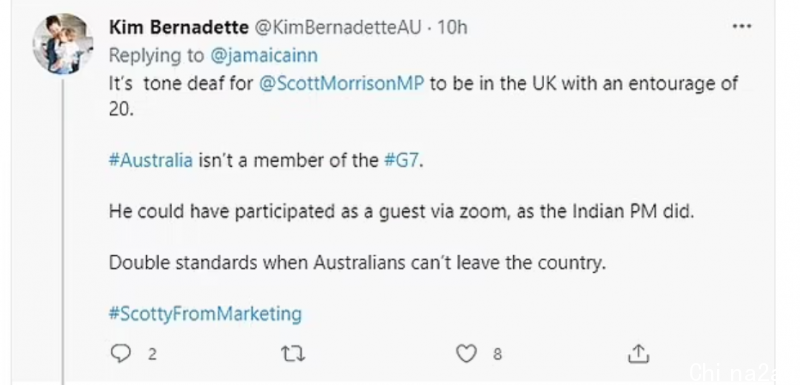Image resolution: width=800 pixels, height=385 pixels.
Task: Open the Kim Bernadette display name
Action: click(179, 28)
